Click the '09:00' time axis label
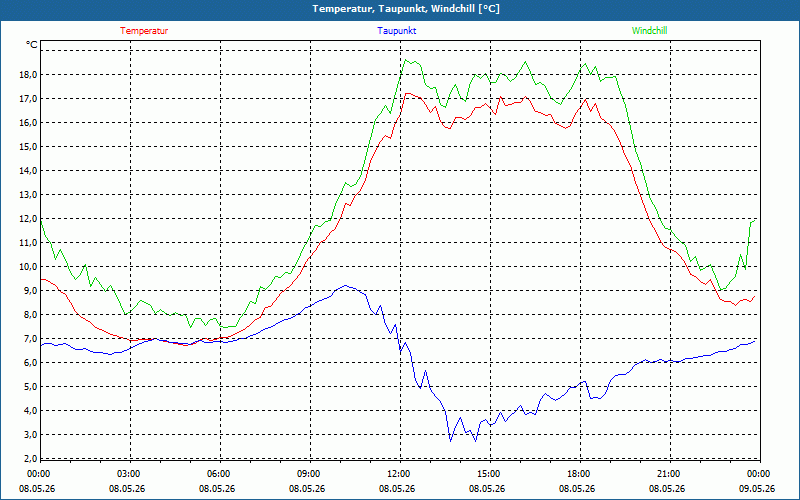Image resolution: width=800 pixels, height=500 pixels. click(307, 474)
